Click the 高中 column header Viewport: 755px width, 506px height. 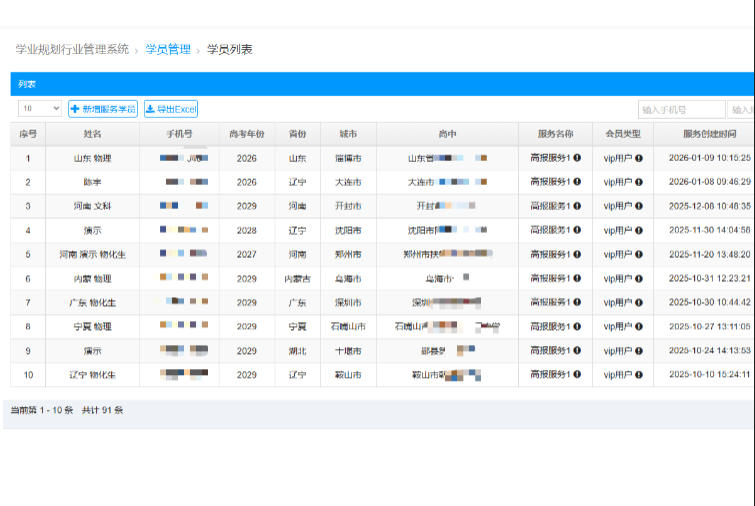[447, 134]
